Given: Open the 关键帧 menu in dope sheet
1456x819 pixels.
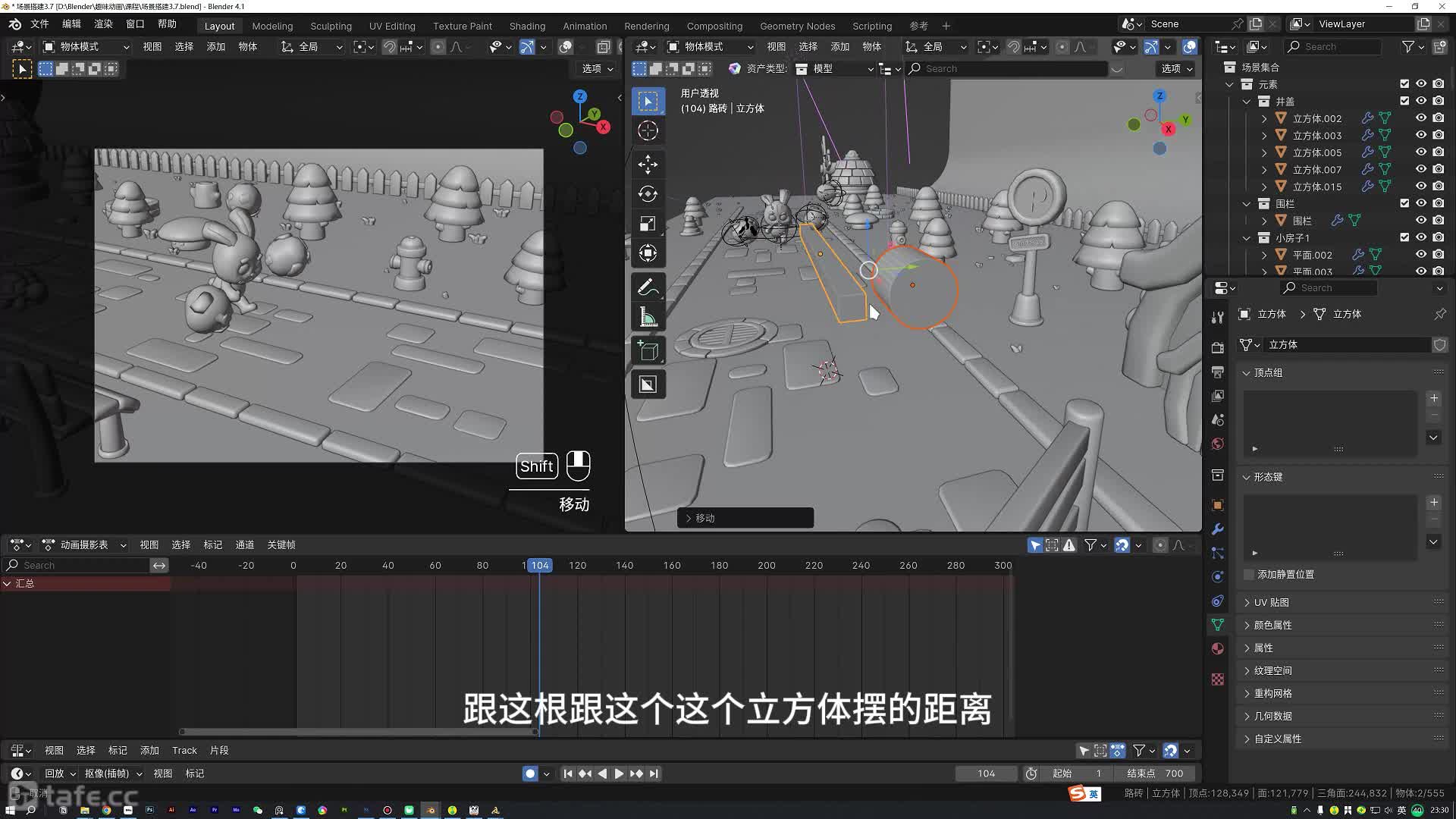Looking at the screenshot, I should (281, 545).
